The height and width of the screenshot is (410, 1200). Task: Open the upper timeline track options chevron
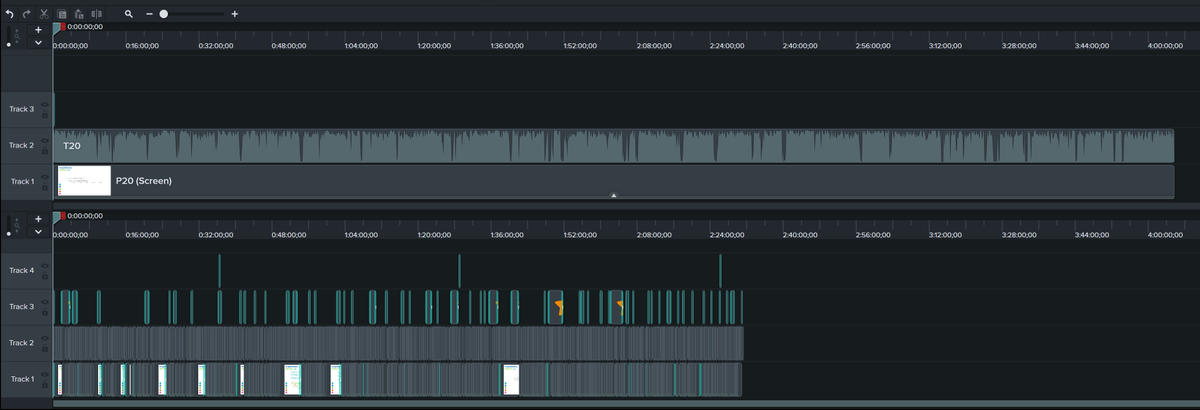(38, 43)
